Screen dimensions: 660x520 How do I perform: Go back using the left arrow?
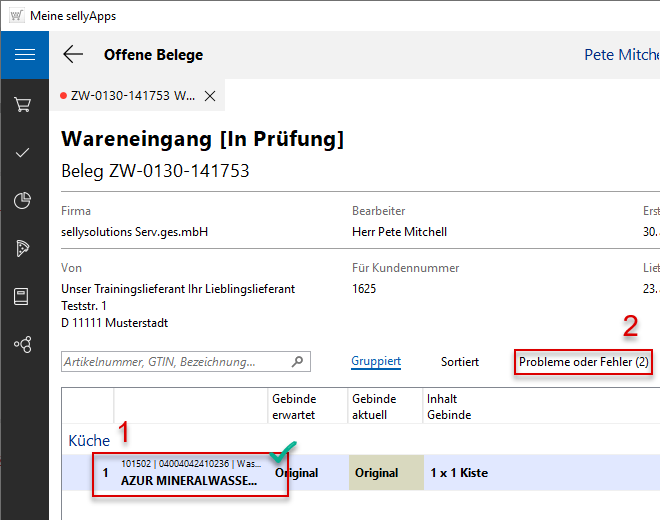coord(73,55)
